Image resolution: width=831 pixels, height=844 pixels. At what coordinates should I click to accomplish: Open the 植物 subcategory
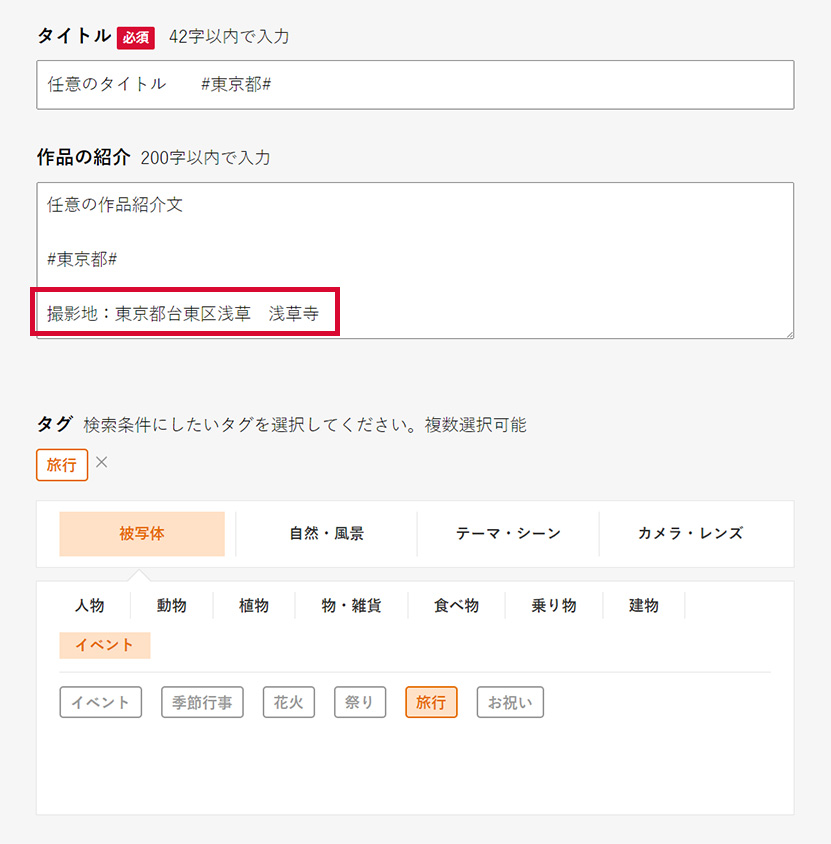click(252, 605)
